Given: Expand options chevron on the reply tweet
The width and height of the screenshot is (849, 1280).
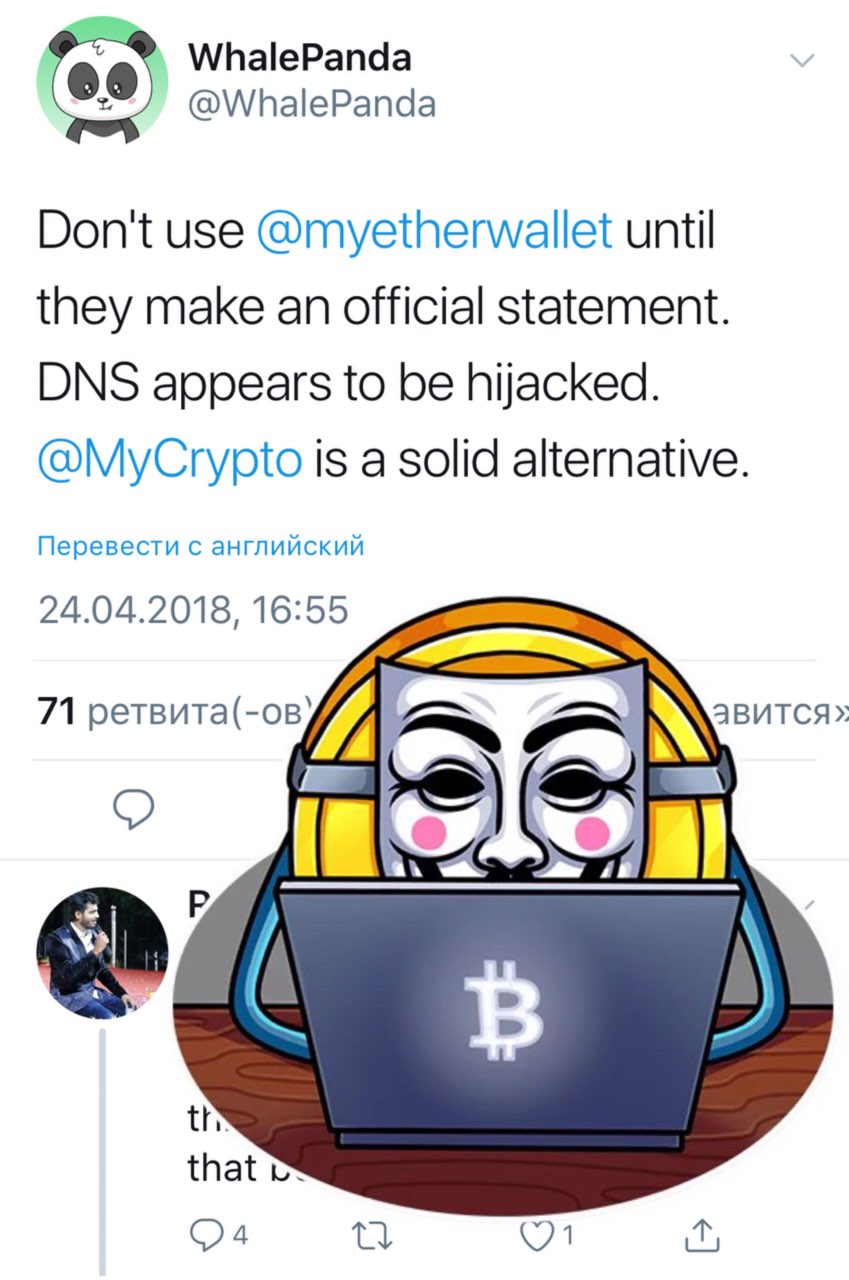Looking at the screenshot, I should click(805, 905).
